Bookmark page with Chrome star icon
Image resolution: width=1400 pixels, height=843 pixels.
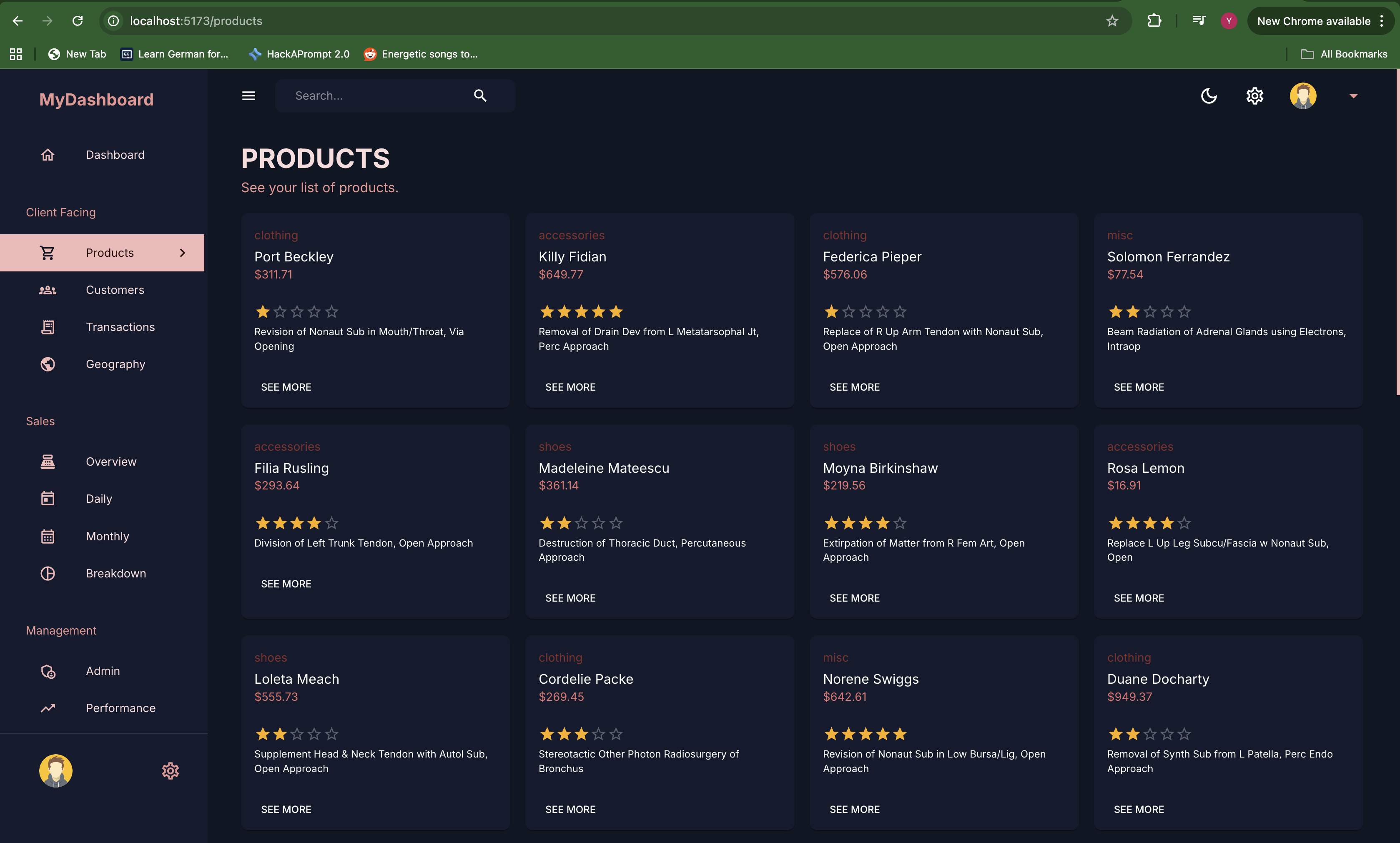click(x=1112, y=21)
